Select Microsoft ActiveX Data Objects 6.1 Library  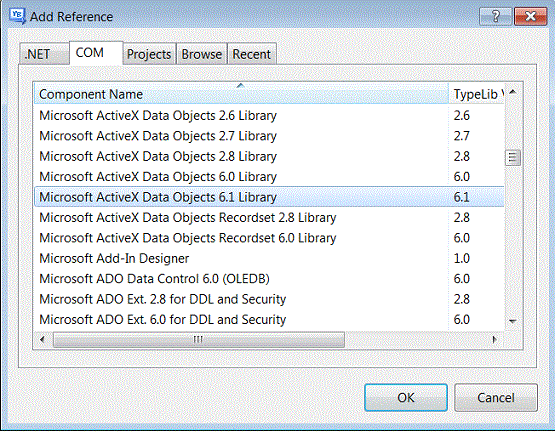(269, 197)
